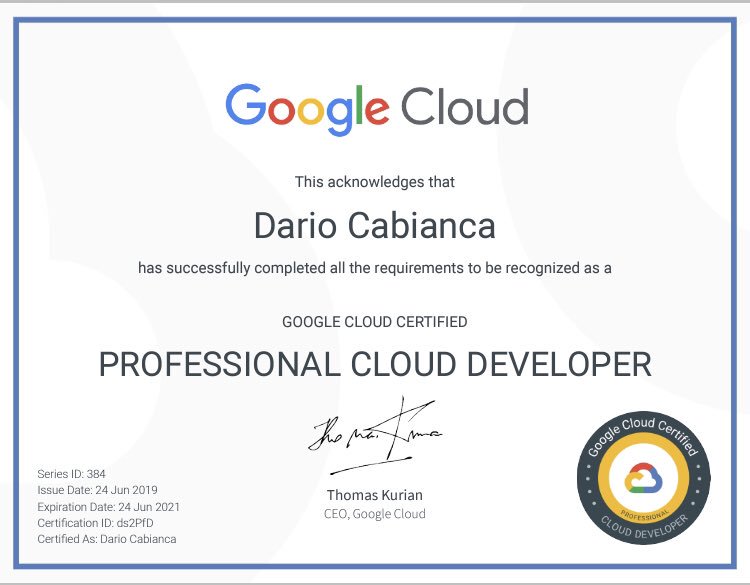The image size is (750, 585).
Task: Click the Cloud Developer certification badge
Action: [644, 478]
